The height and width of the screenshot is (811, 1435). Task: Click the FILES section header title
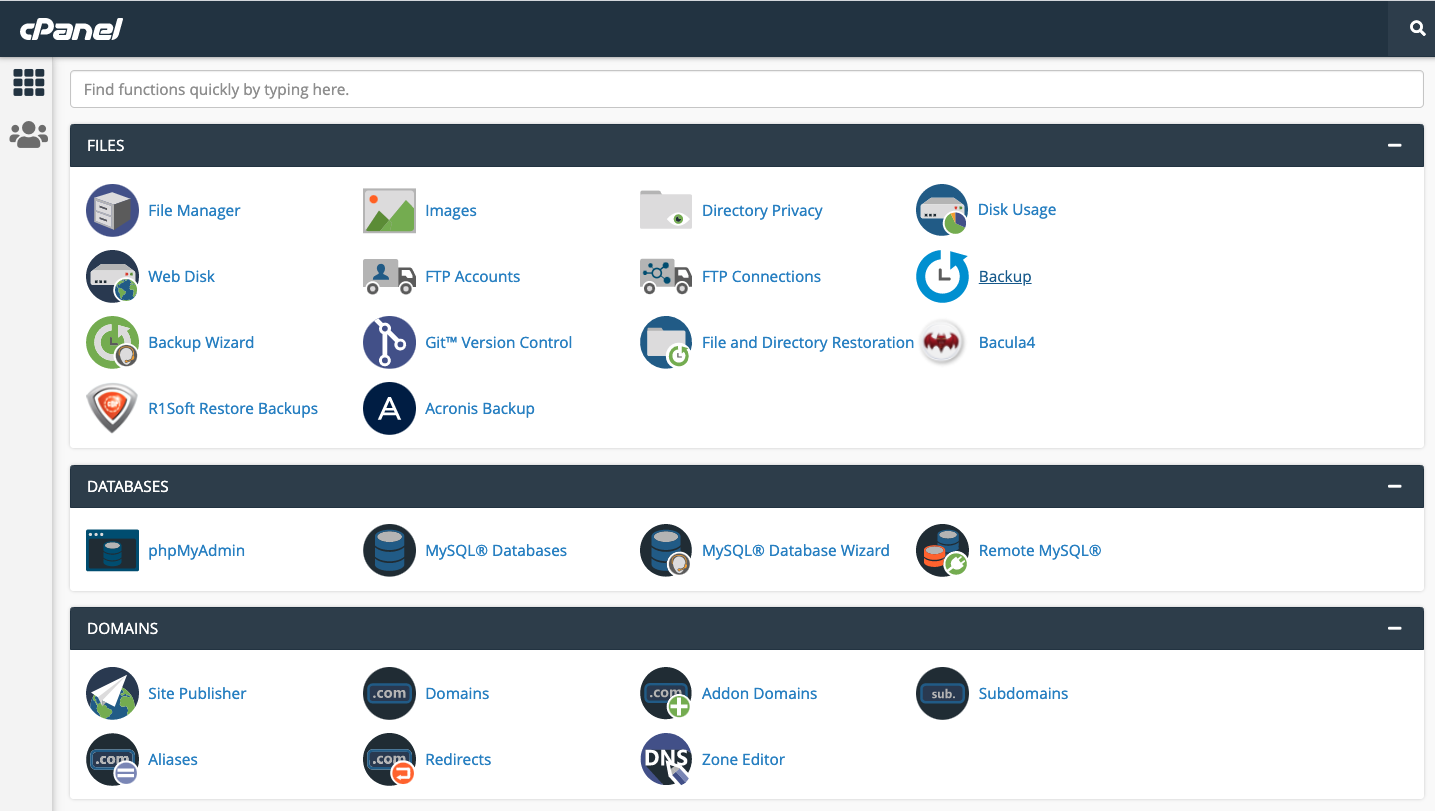(106, 145)
